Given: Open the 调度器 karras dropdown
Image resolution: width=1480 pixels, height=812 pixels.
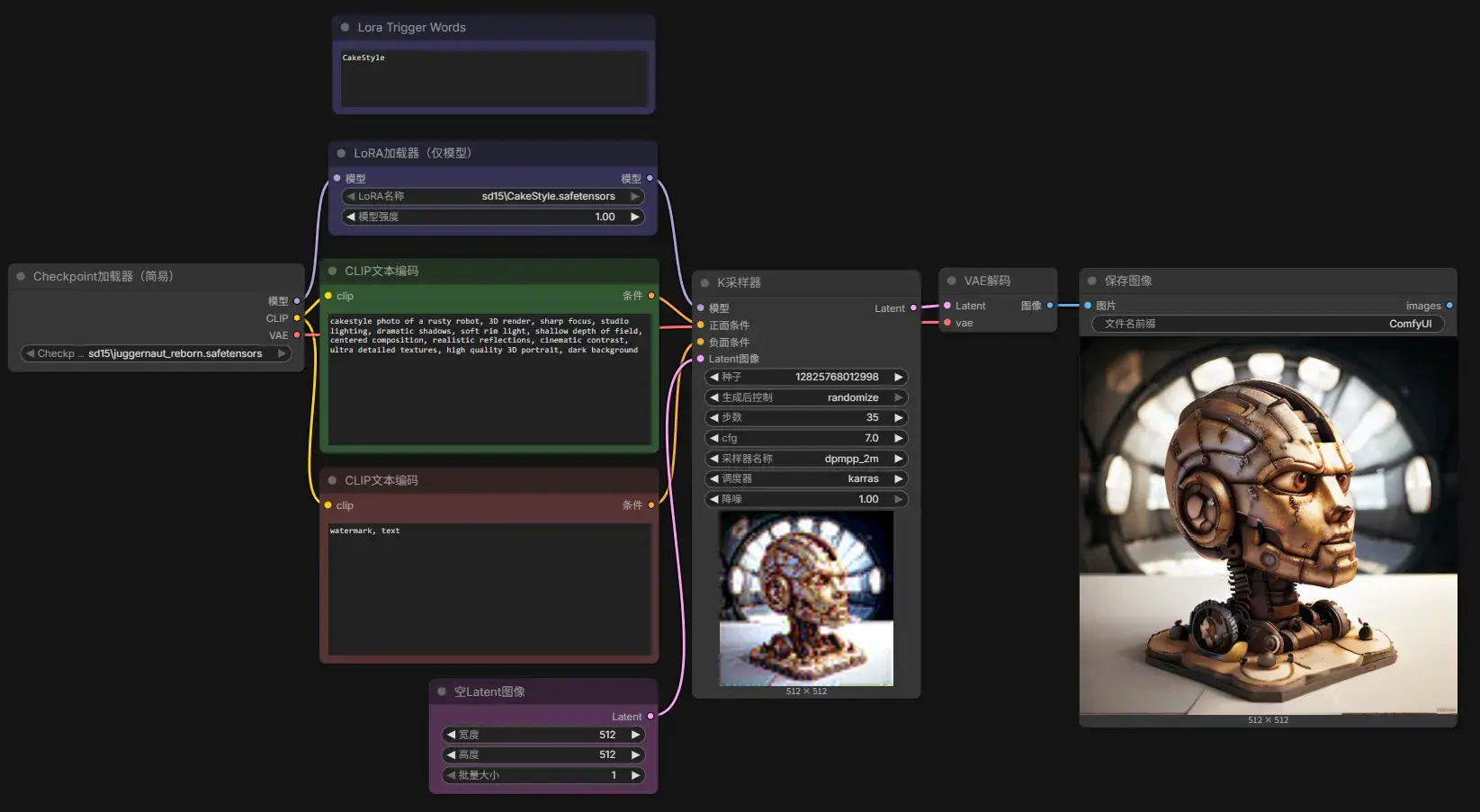Looking at the screenshot, I should (806, 478).
